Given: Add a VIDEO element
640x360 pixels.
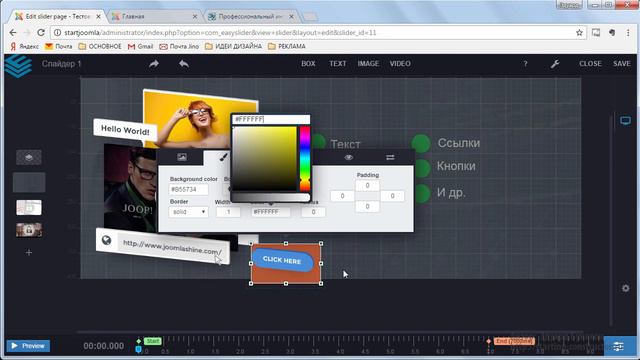Looking at the screenshot, I should click(x=400, y=64).
